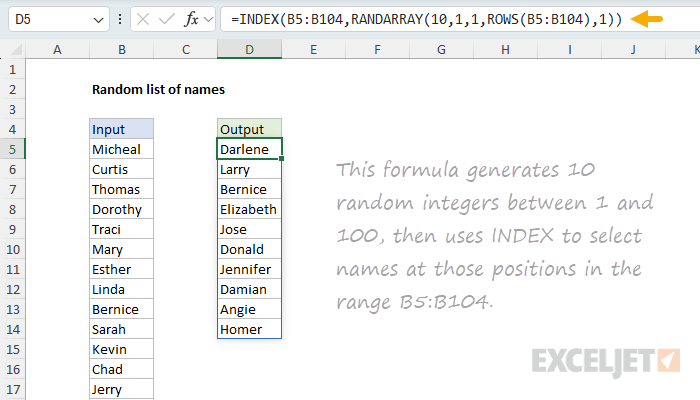Select row 10 header

pos(12,250)
